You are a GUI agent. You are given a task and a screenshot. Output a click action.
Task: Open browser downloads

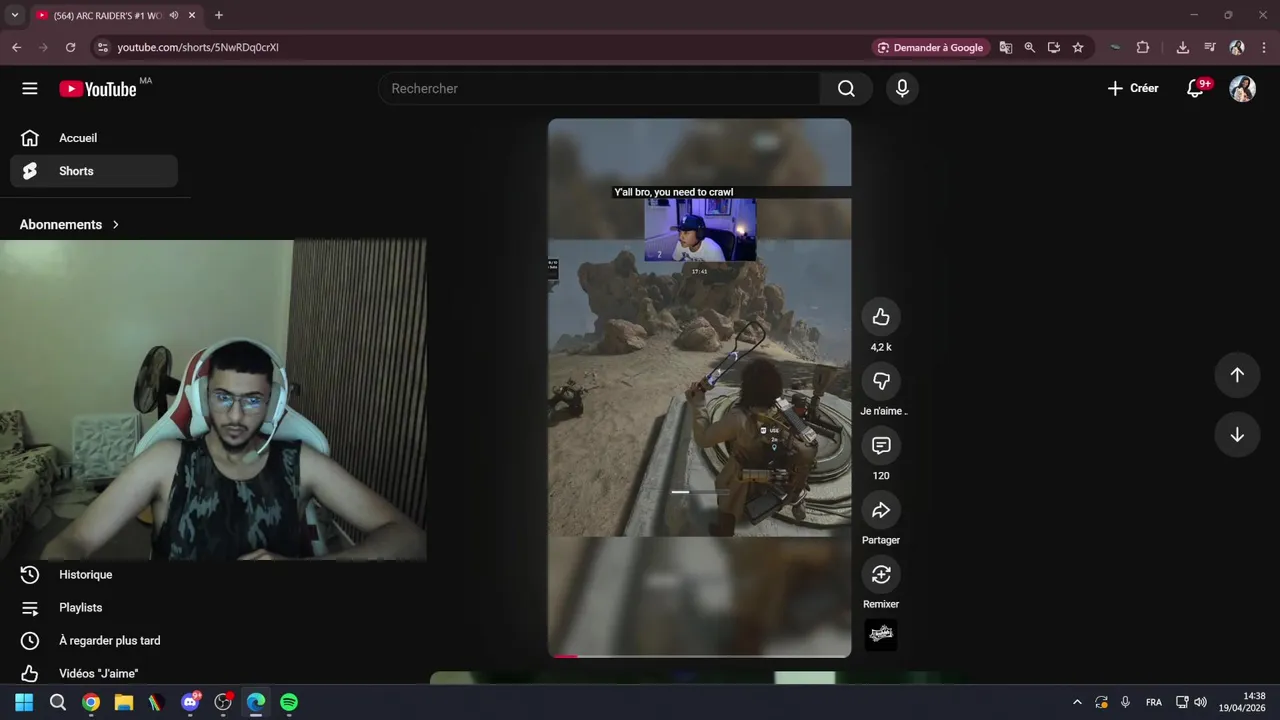pyautogui.click(x=1182, y=47)
